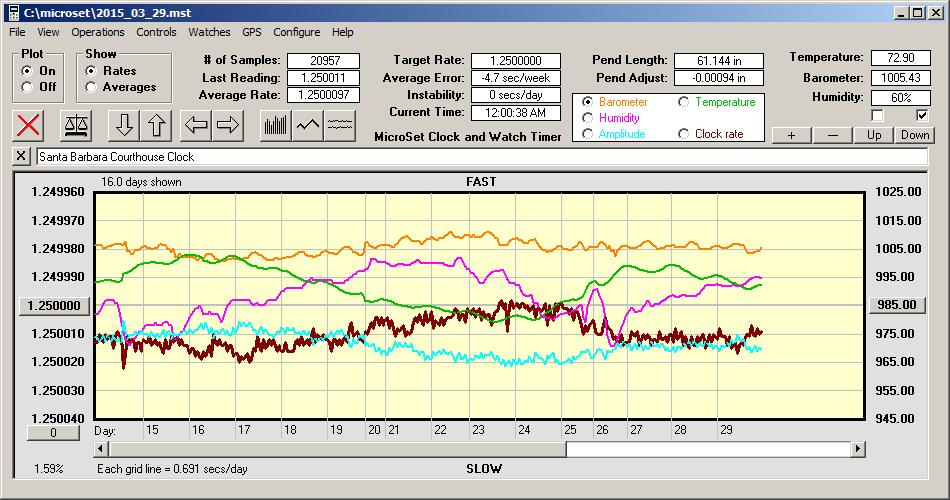Select the Barometer radio button
The height and width of the screenshot is (500, 950).
click(587, 102)
